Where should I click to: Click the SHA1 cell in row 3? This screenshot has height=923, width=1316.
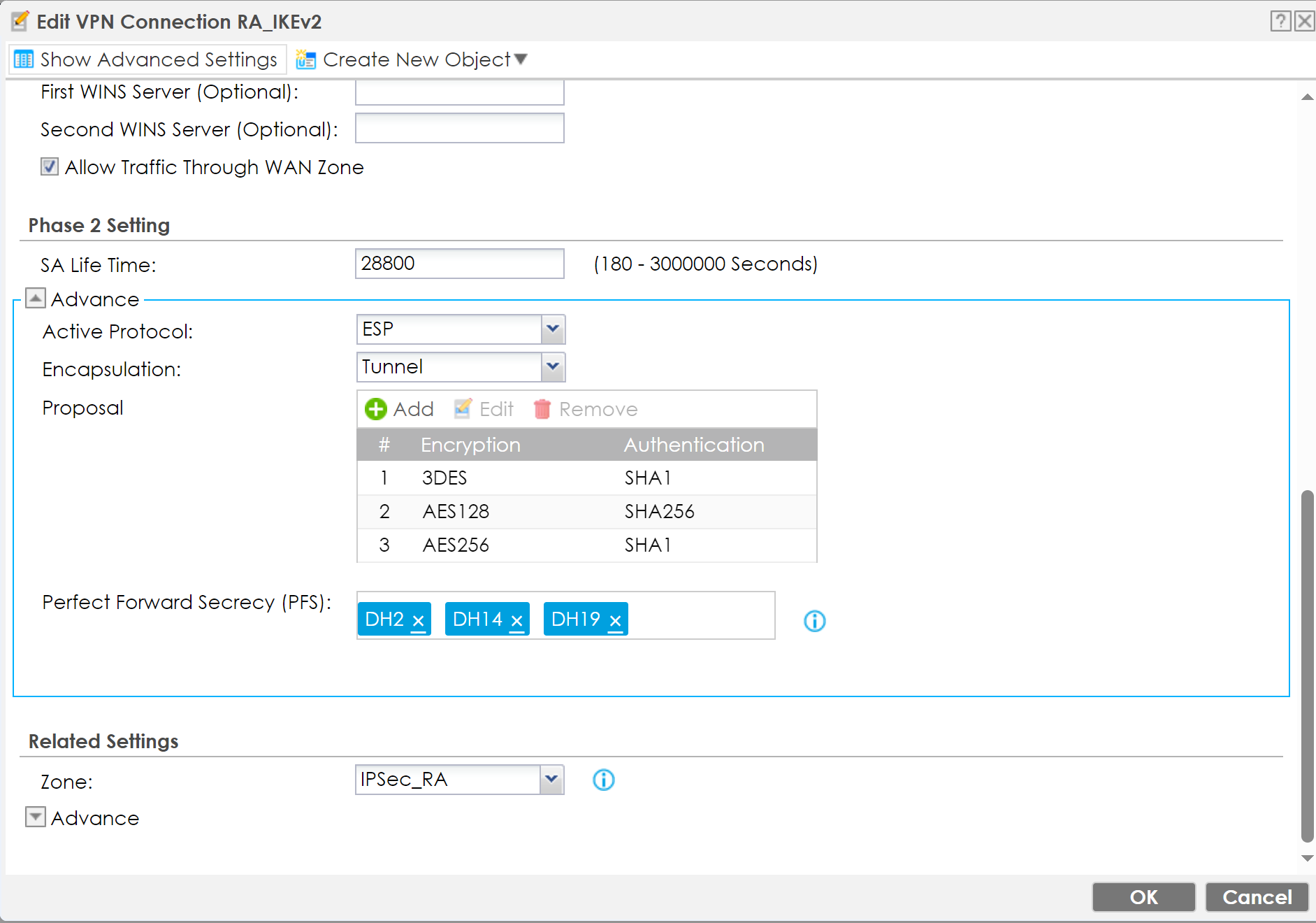point(648,545)
